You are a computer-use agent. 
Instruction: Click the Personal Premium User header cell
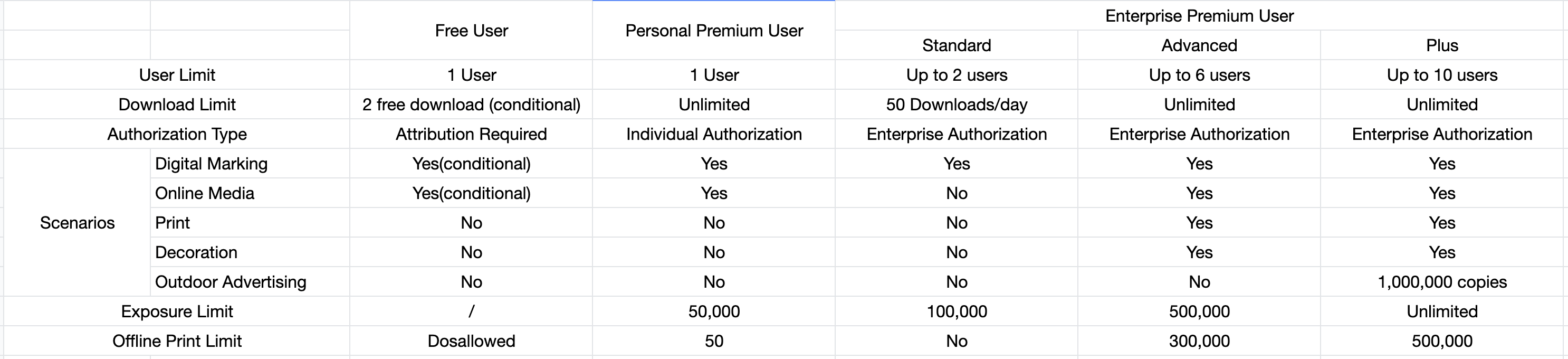coord(713,31)
